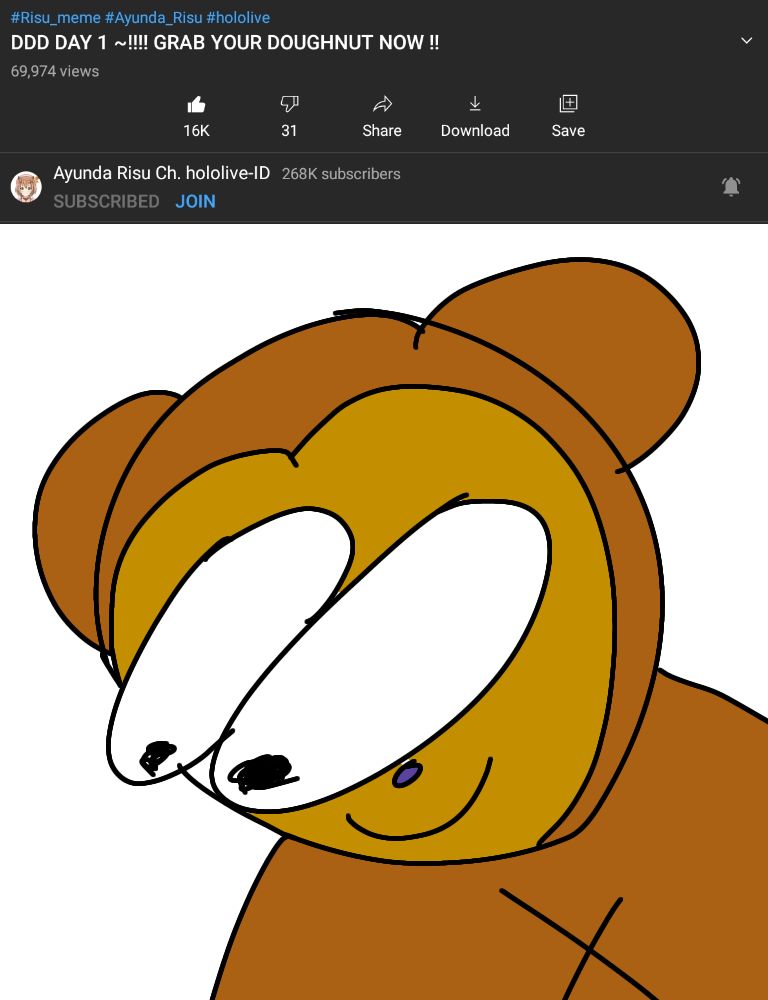Viewport: 768px width, 1000px height.
Task: Open Ayunda Risu channel avatar
Action: tap(26, 187)
